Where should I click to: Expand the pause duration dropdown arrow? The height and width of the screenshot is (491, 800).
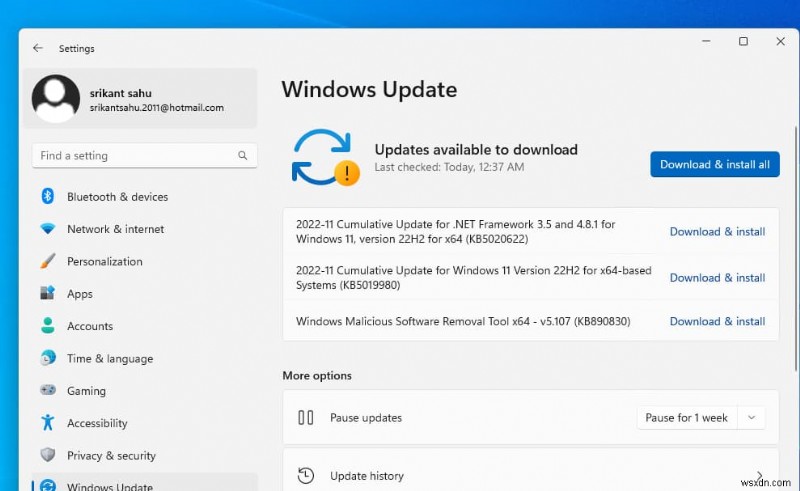[751, 418]
